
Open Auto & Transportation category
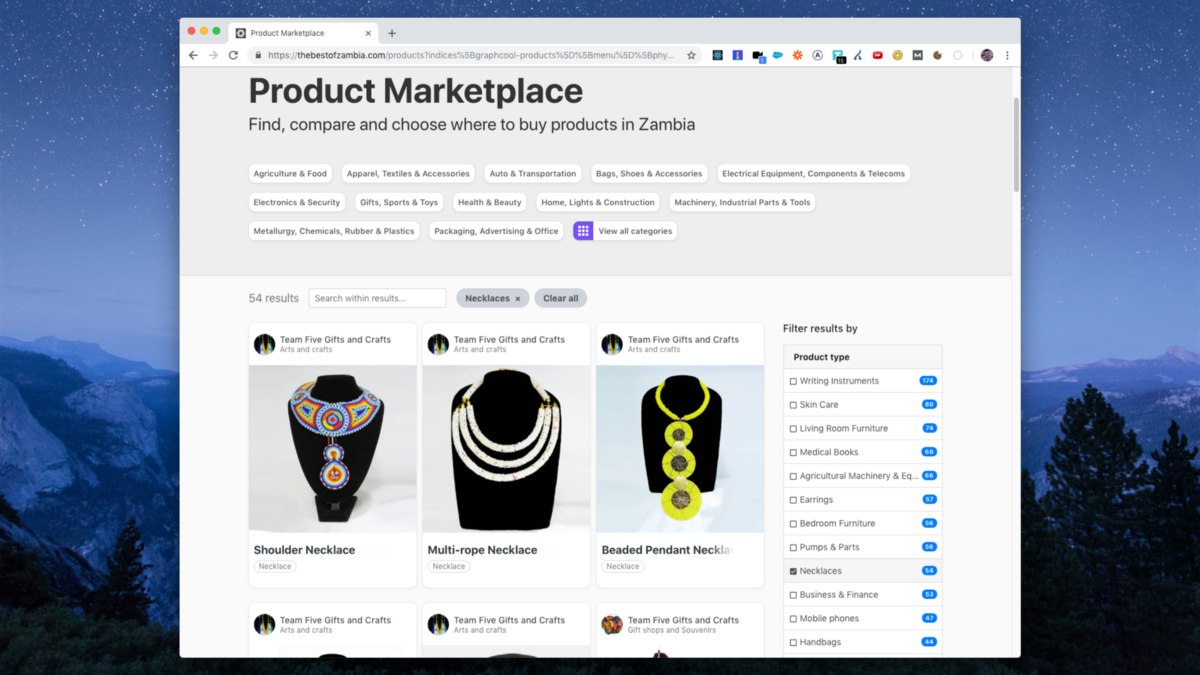[533, 174]
